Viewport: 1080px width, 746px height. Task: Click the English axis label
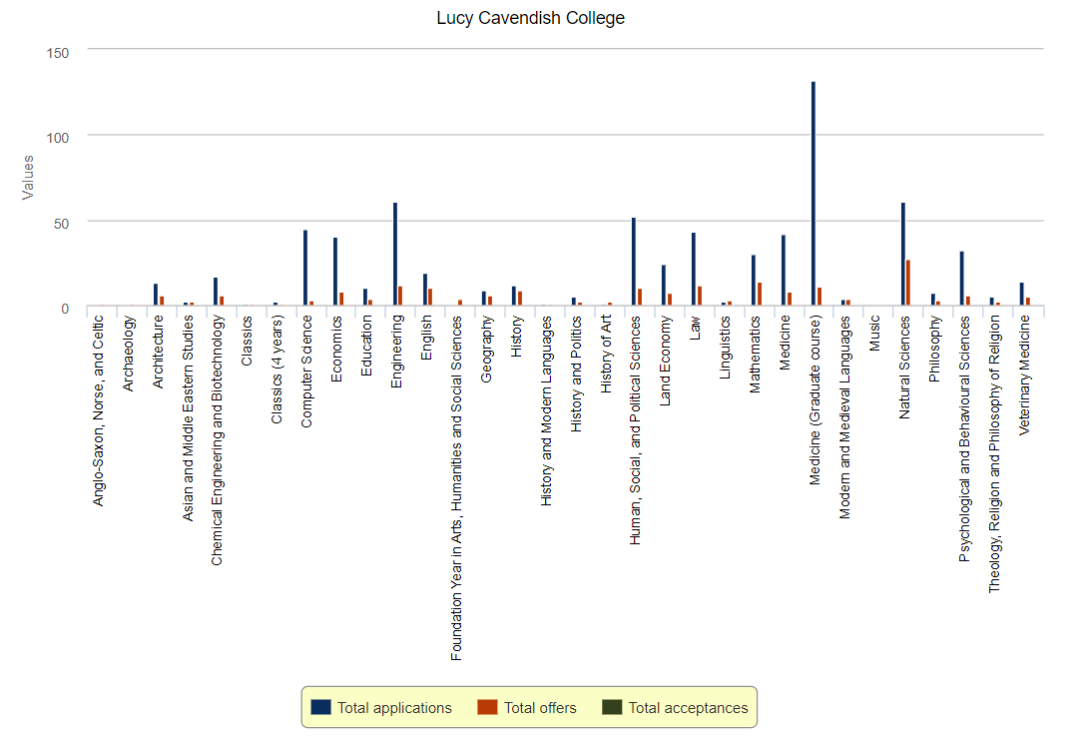(x=426, y=338)
